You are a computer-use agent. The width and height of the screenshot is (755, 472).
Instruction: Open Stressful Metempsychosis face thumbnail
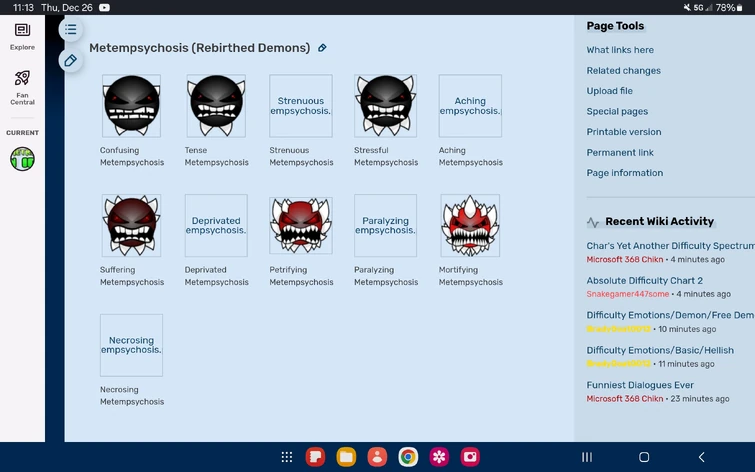tap(386, 105)
